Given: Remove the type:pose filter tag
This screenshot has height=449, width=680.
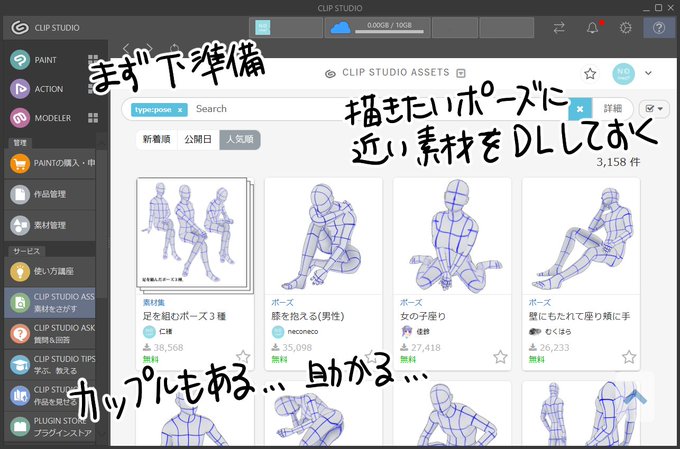Looking at the screenshot, I should point(180,110).
